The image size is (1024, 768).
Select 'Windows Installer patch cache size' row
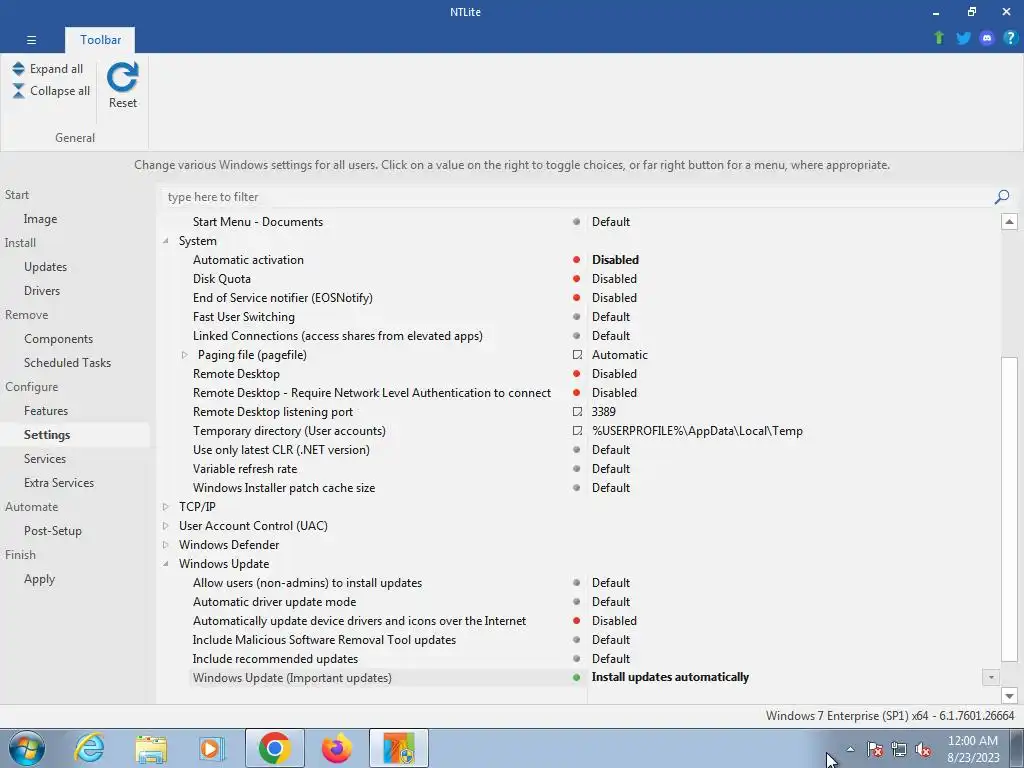pyautogui.click(x=283, y=487)
